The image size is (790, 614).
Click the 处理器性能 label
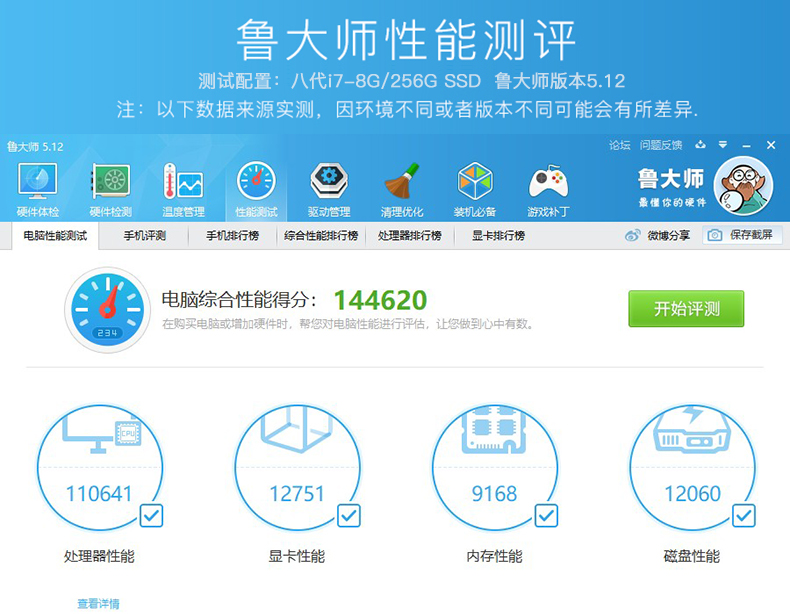coord(99,556)
